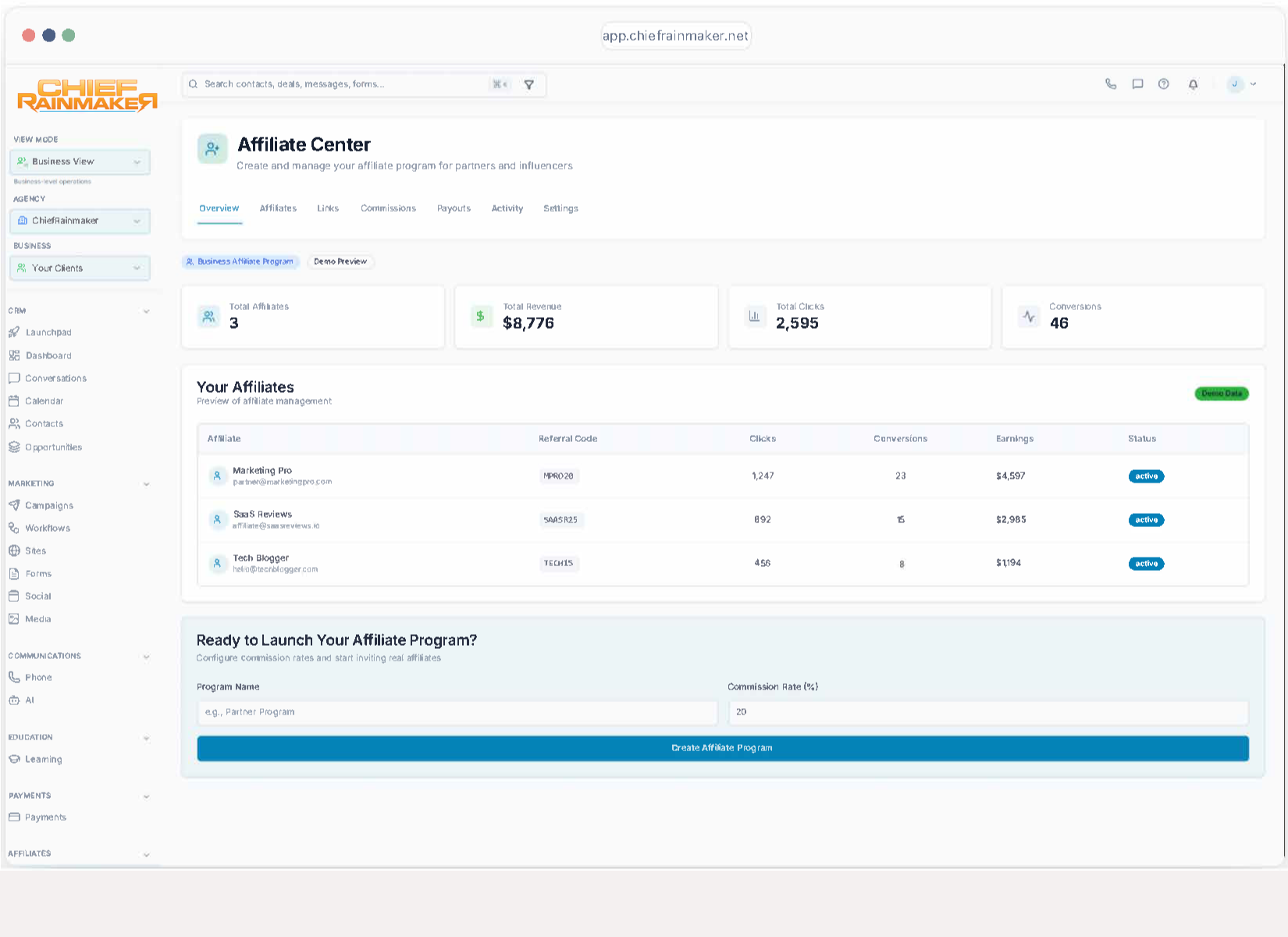This screenshot has width=1288, height=937.
Task: Click the active status for Marketing Pro
Action: pyautogui.click(x=1147, y=476)
